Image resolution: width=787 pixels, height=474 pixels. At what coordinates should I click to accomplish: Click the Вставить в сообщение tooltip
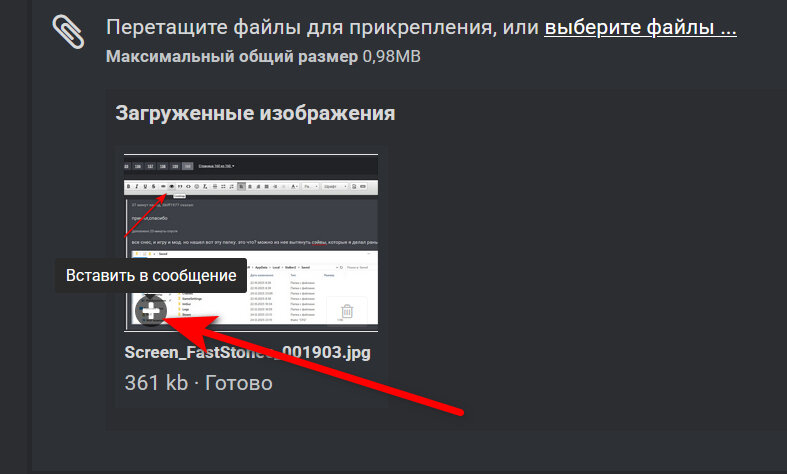151,275
